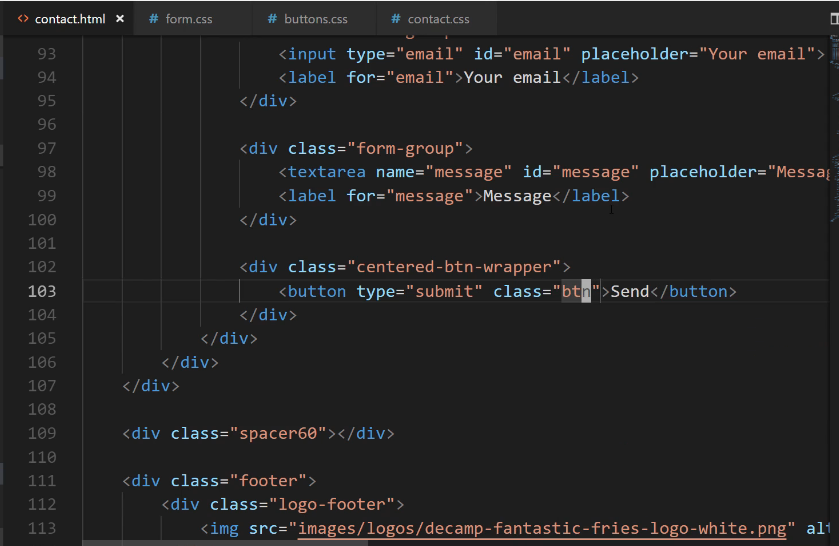Switch to the contact.html tab
Image resolution: width=839 pixels, height=546 pixels.
[67, 19]
